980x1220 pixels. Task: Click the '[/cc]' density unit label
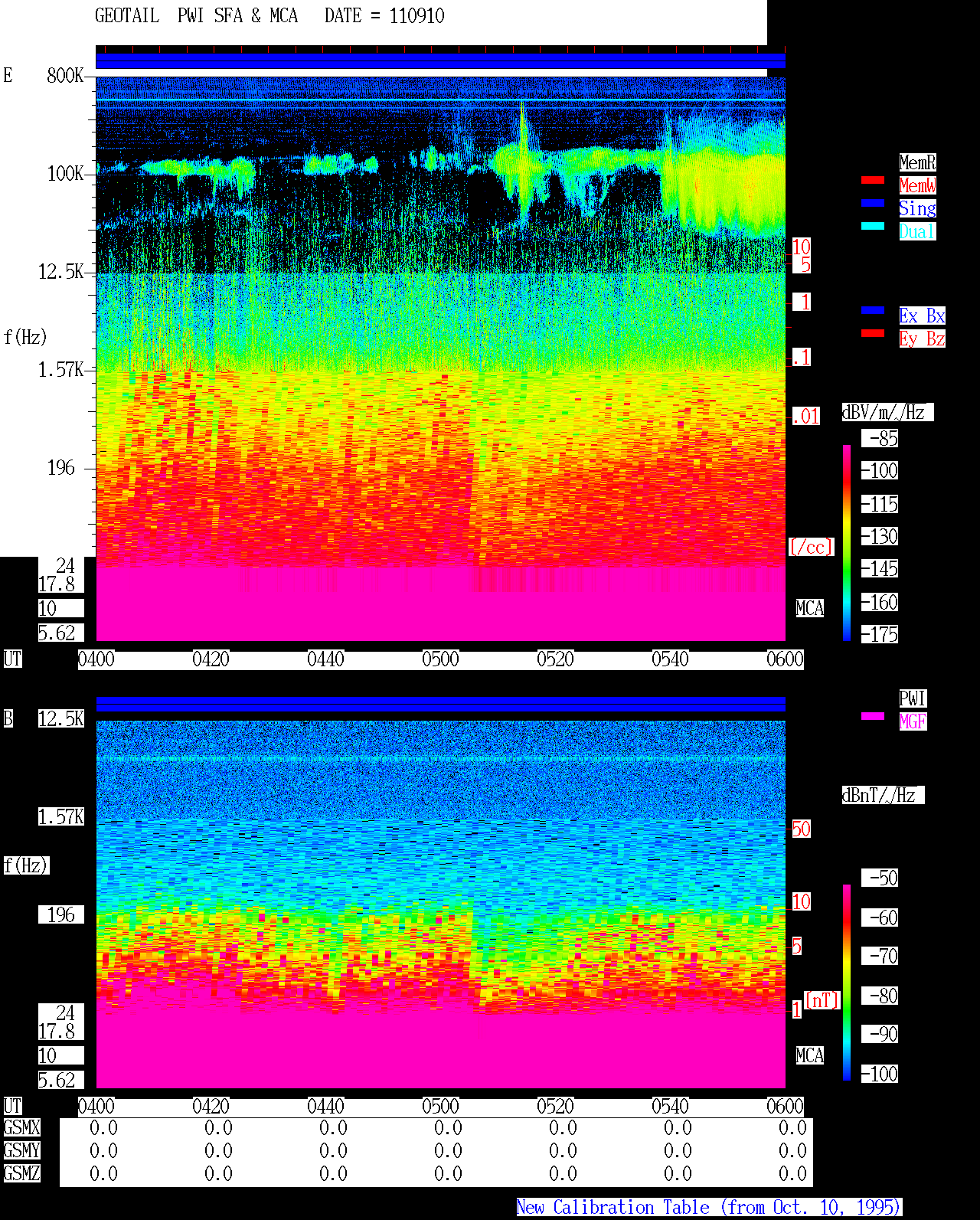coord(811,547)
